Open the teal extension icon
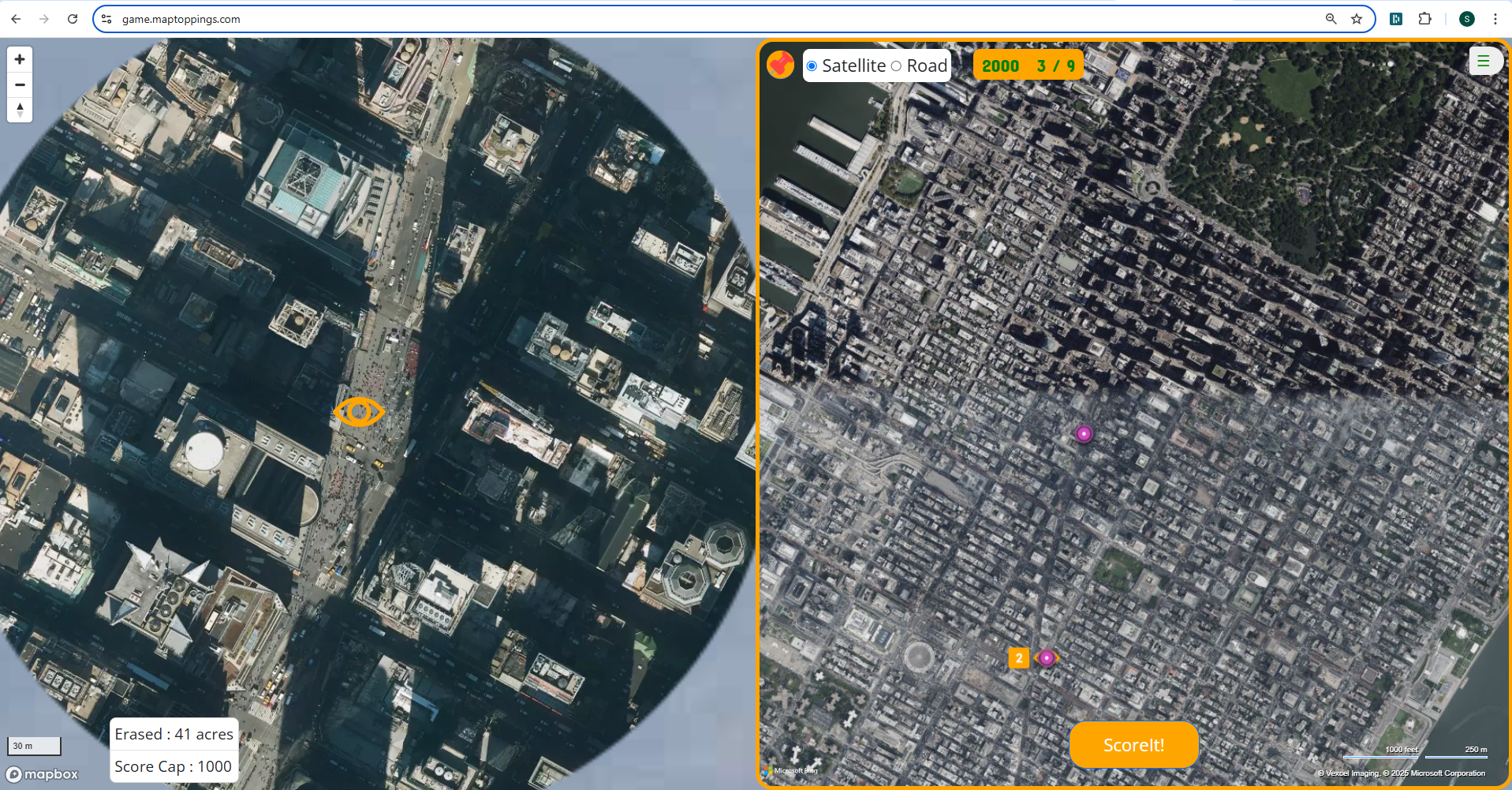The height and width of the screenshot is (790, 1512). pyautogui.click(x=1396, y=19)
